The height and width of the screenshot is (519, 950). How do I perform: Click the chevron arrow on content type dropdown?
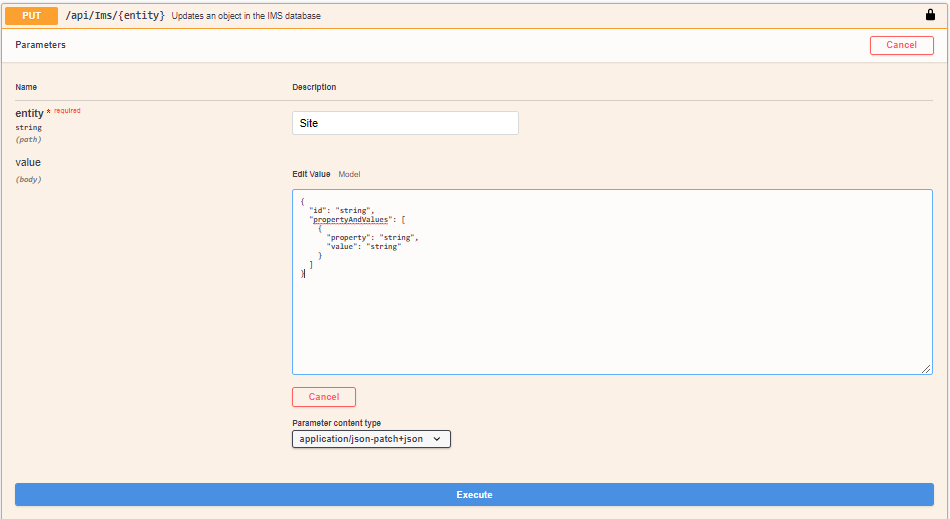(437, 439)
